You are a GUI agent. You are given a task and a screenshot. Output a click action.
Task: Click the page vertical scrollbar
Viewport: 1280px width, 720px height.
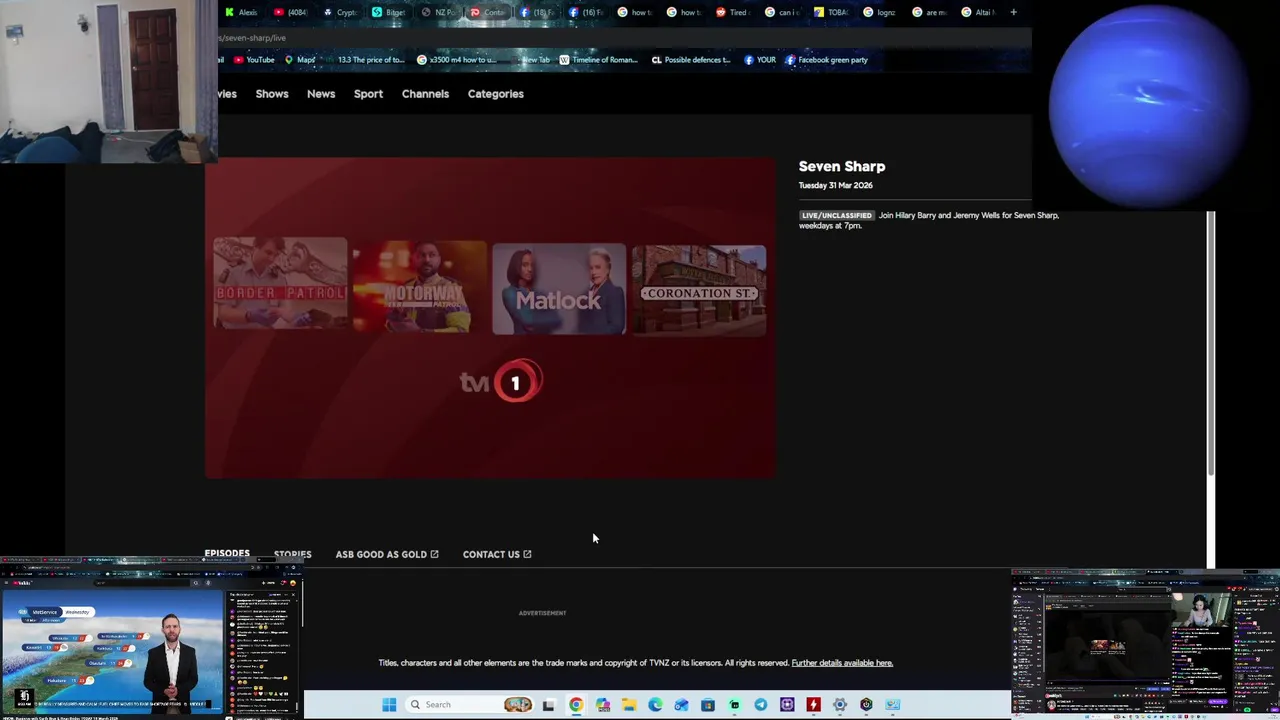[1211, 341]
